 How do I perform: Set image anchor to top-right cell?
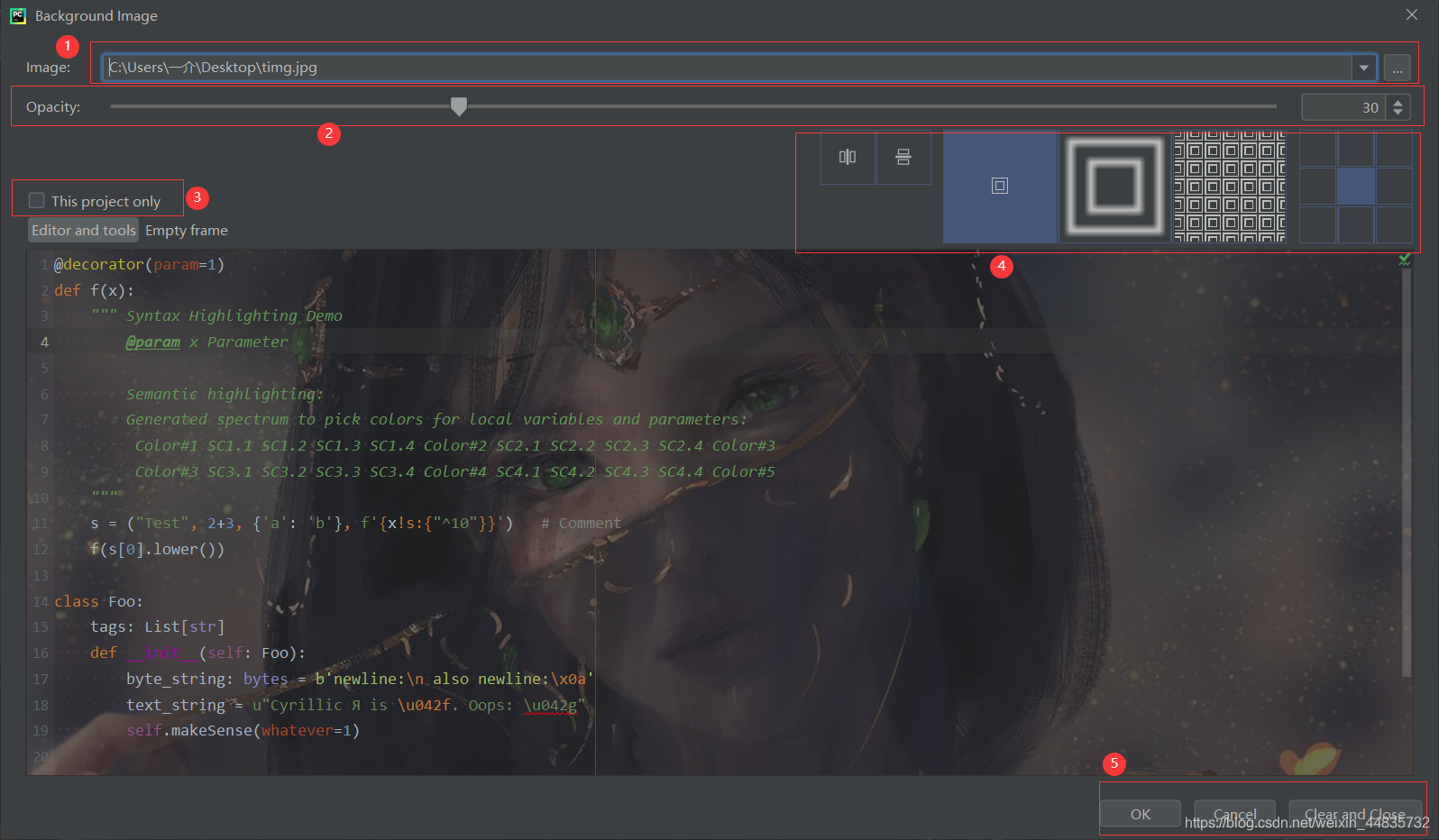tap(1394, 149)
